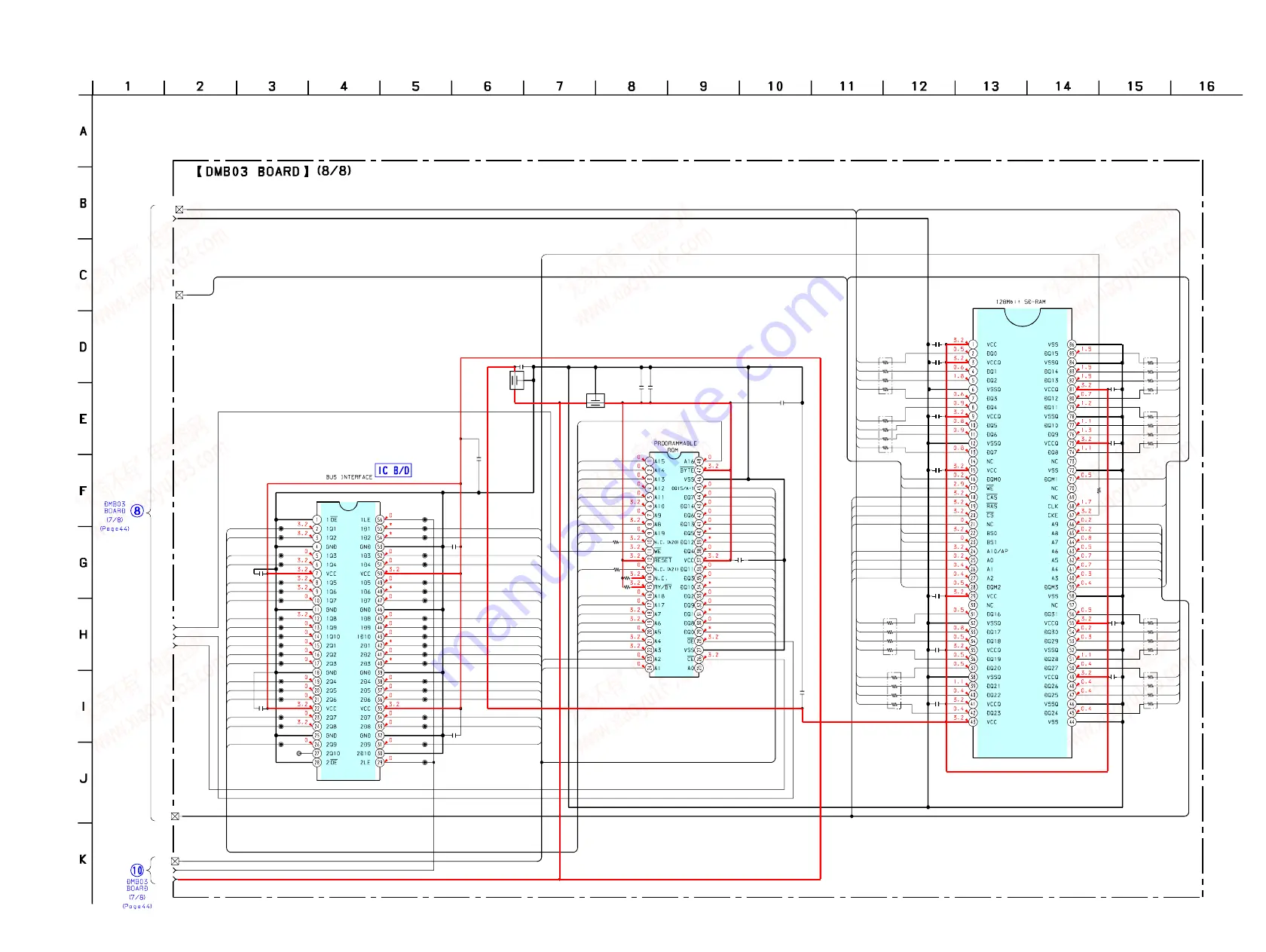Image resolution: width=1266 pixels, height=952 pixels.
Task: Click the CAS pin on SD-RAM
Action: pos(992,497)
